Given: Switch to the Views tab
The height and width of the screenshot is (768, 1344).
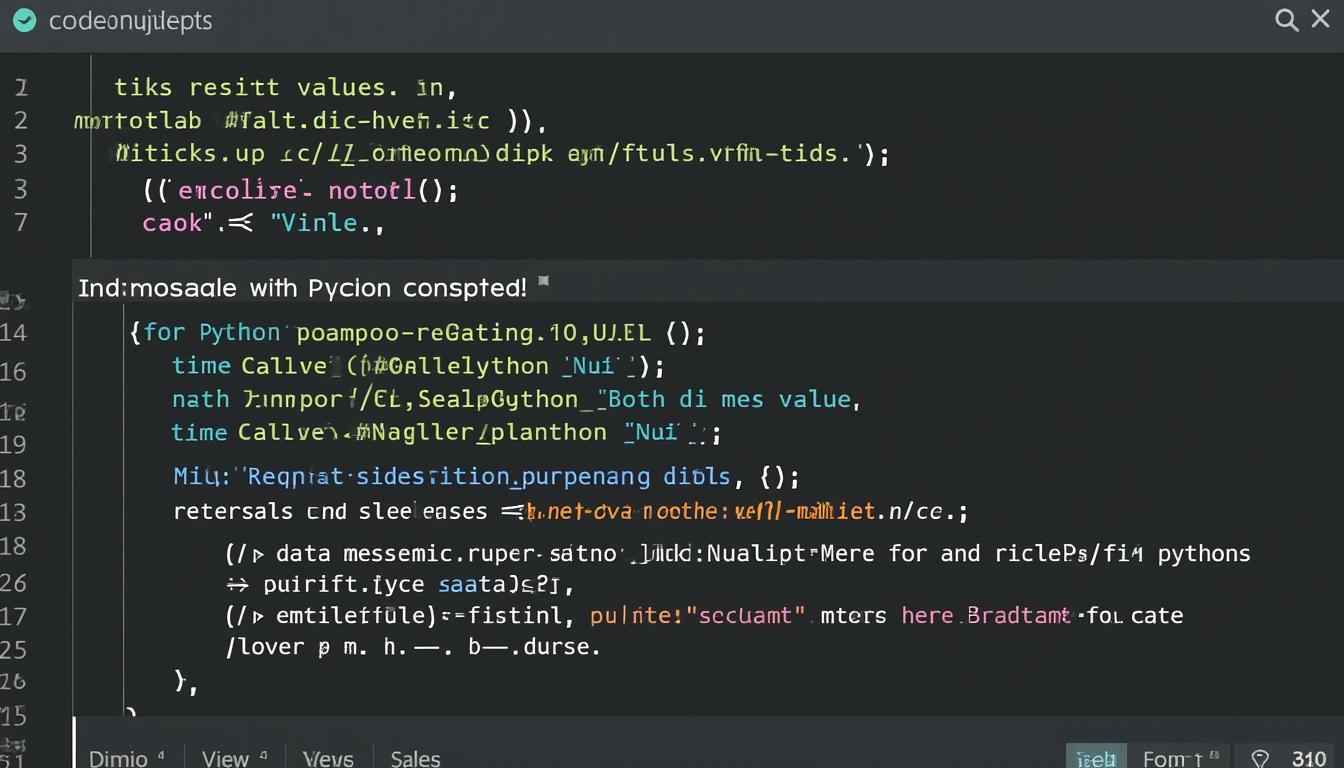Looking at the screenshot, I should tap(328, 759).
